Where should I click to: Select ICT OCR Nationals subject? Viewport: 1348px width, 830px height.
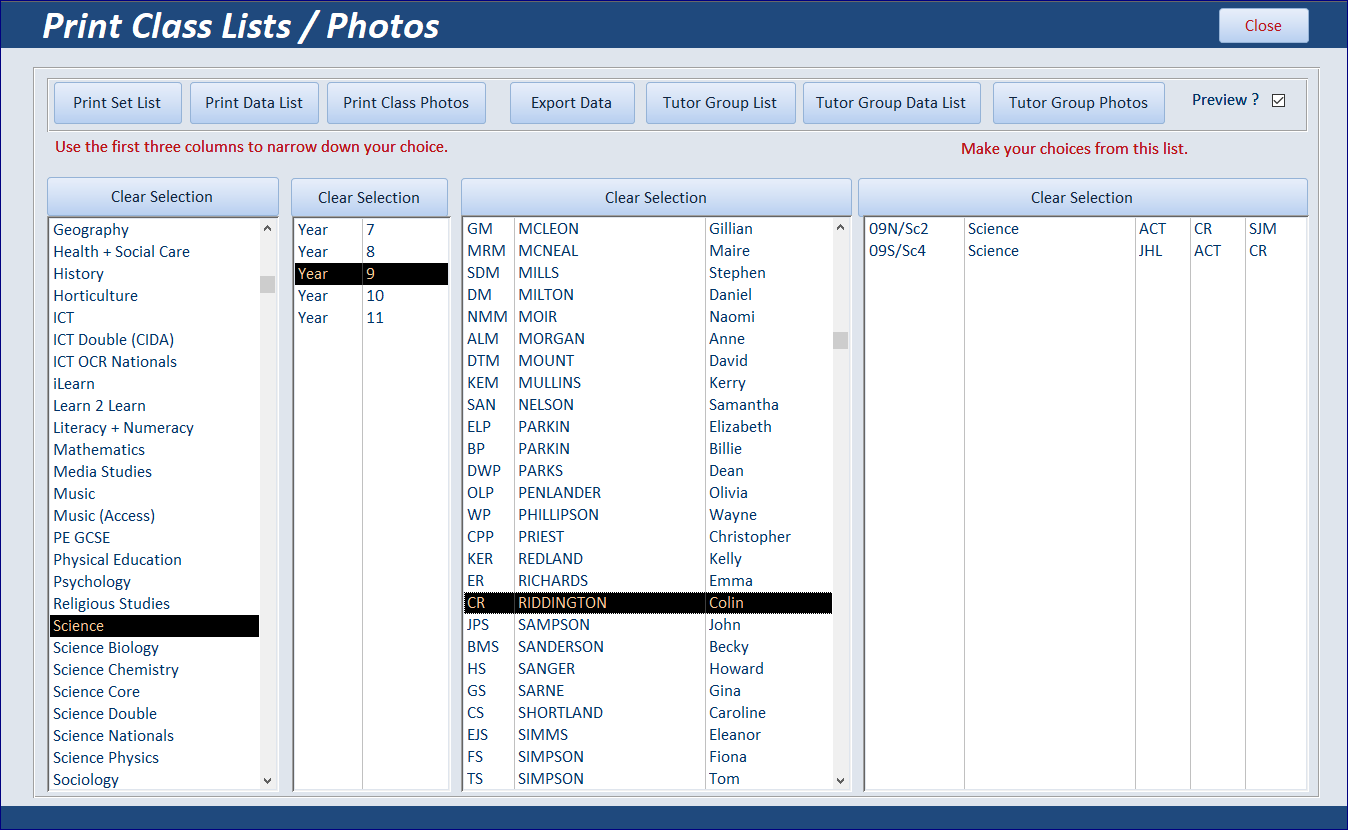coord(155,362)
